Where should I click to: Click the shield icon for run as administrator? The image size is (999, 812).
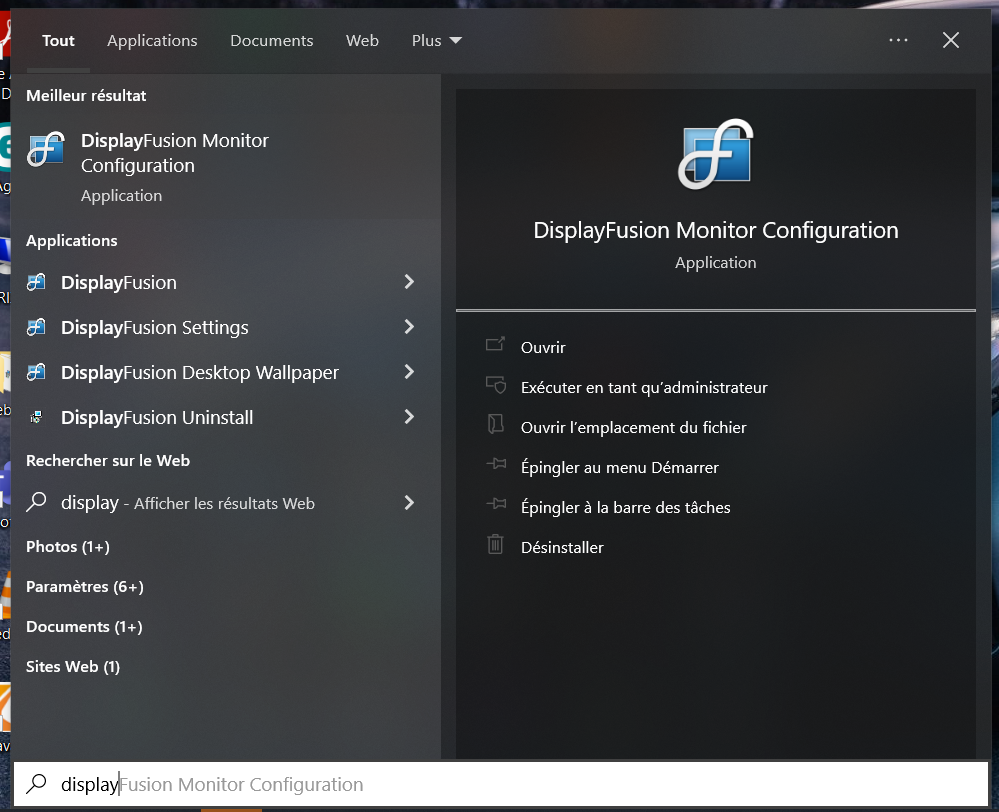coord(495,385)
